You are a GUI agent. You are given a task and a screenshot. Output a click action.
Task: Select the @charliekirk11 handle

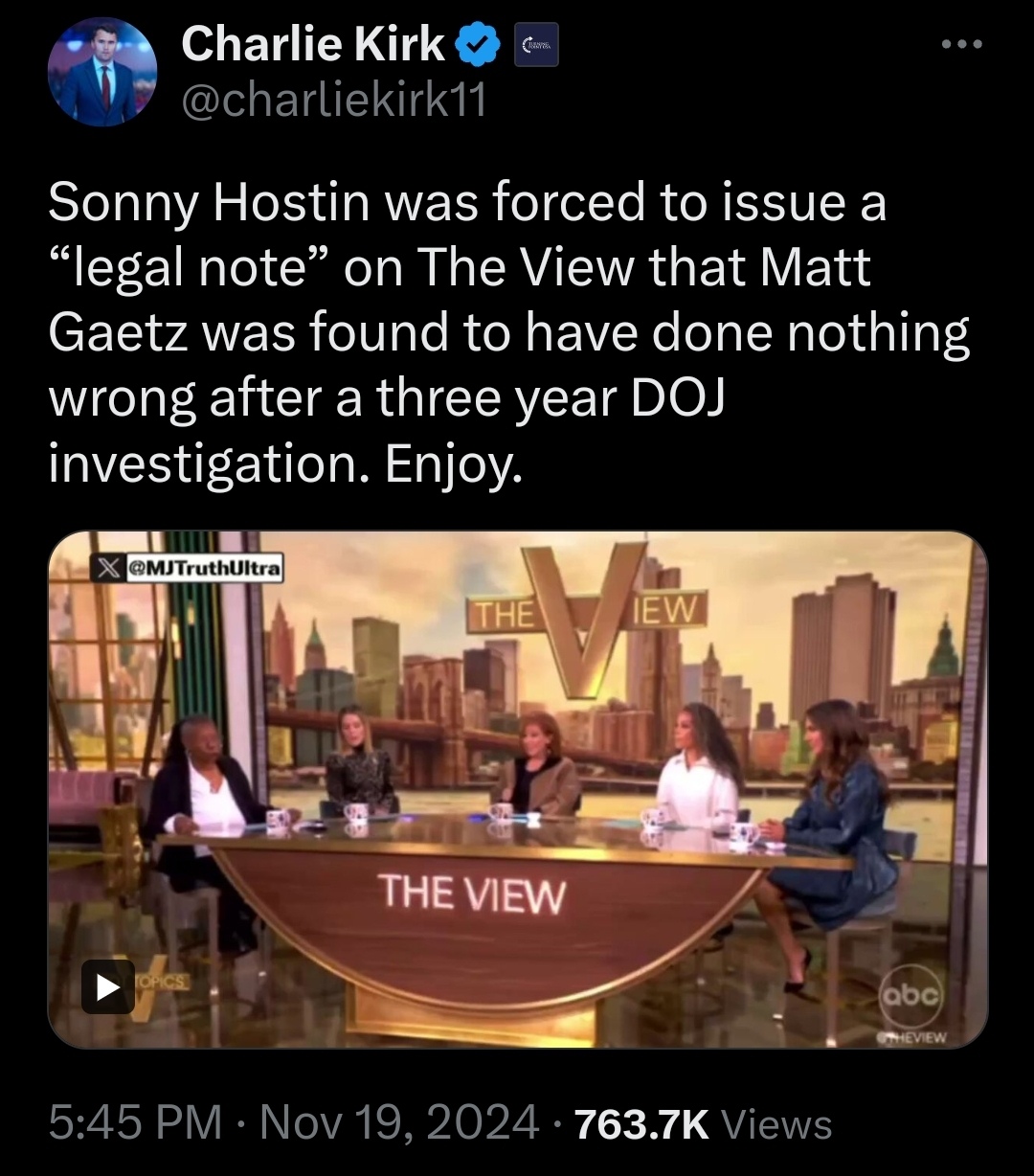point(332,101)
